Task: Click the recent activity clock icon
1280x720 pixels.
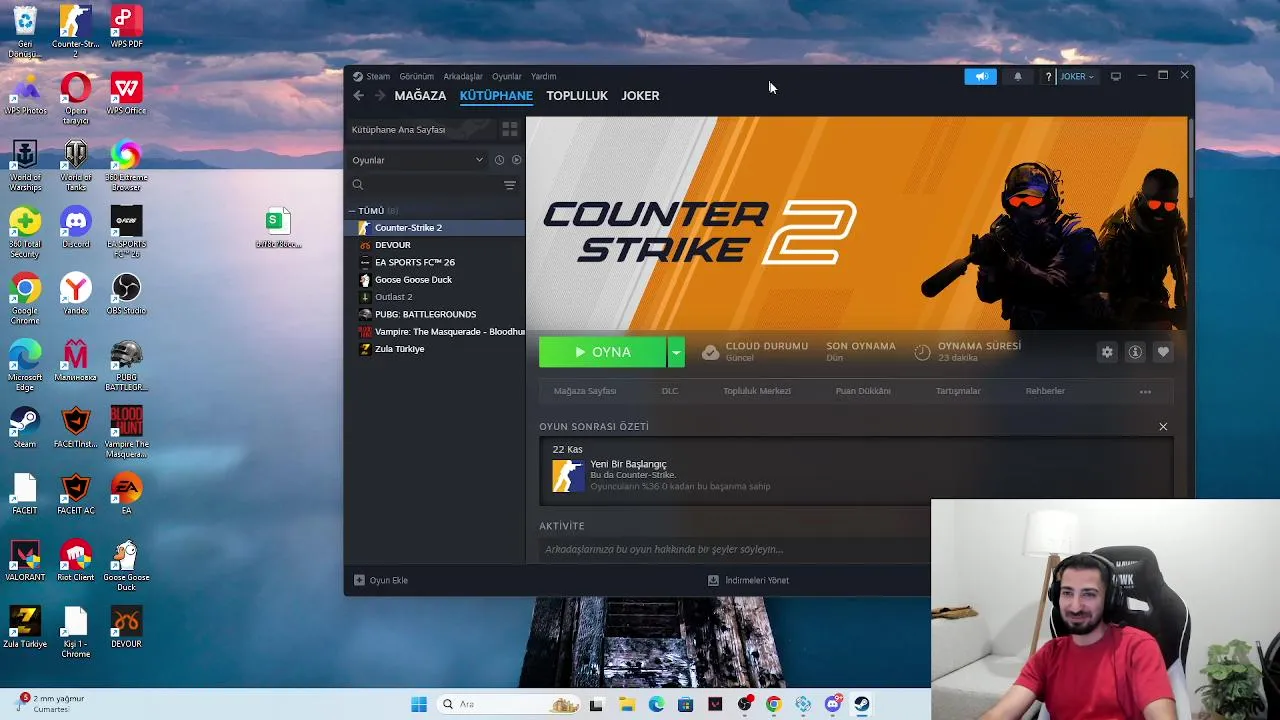Action: click(x=499, y=160)
